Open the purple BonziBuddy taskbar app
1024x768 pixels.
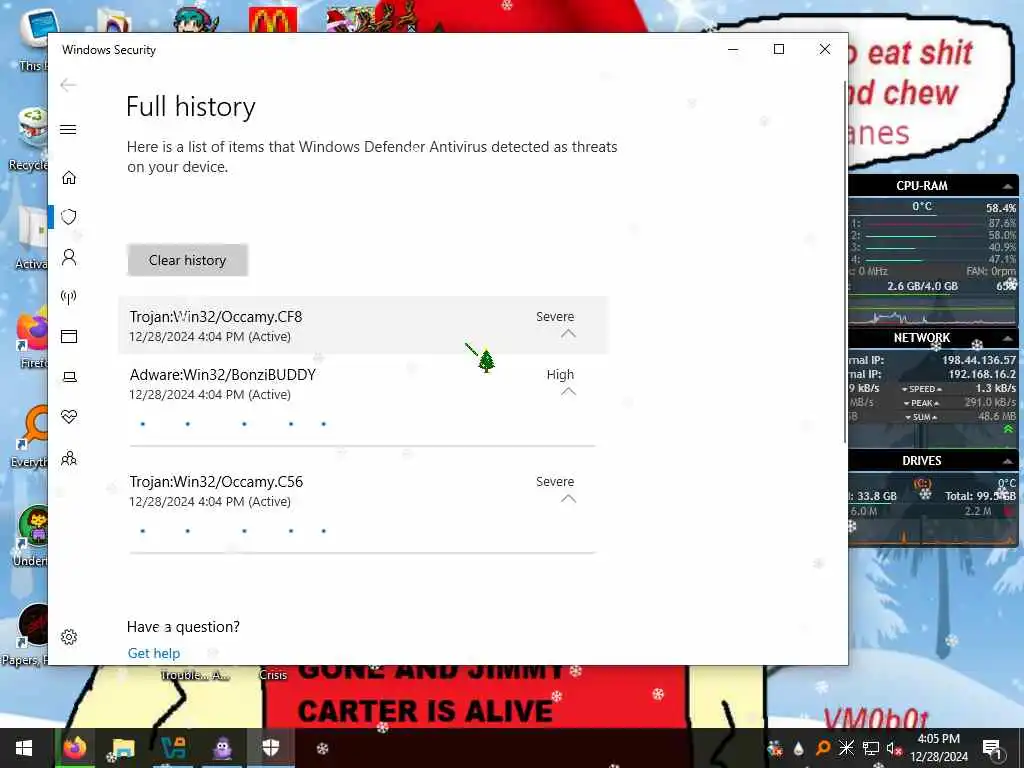[223, 748]
